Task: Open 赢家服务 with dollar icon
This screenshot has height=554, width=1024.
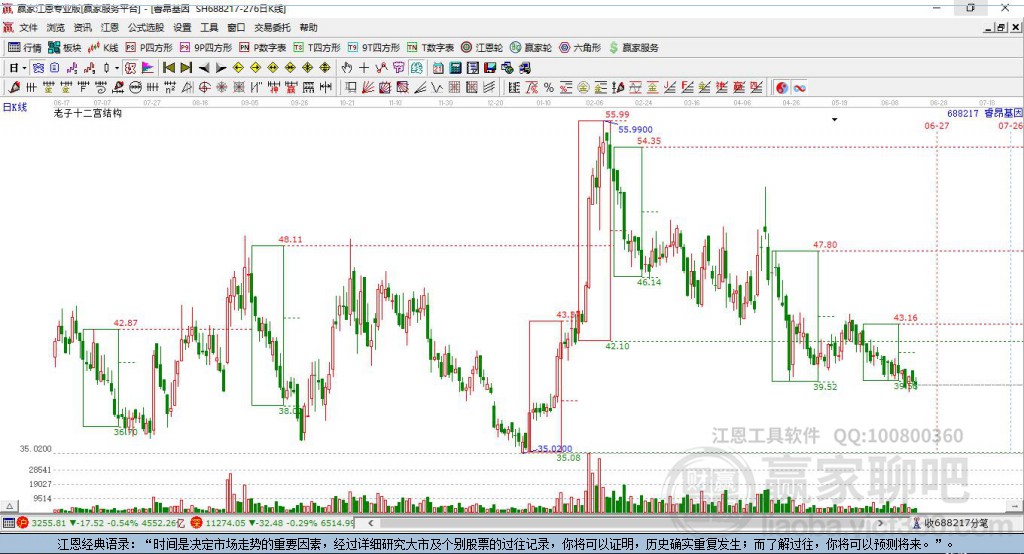Action: click(633, 48)
